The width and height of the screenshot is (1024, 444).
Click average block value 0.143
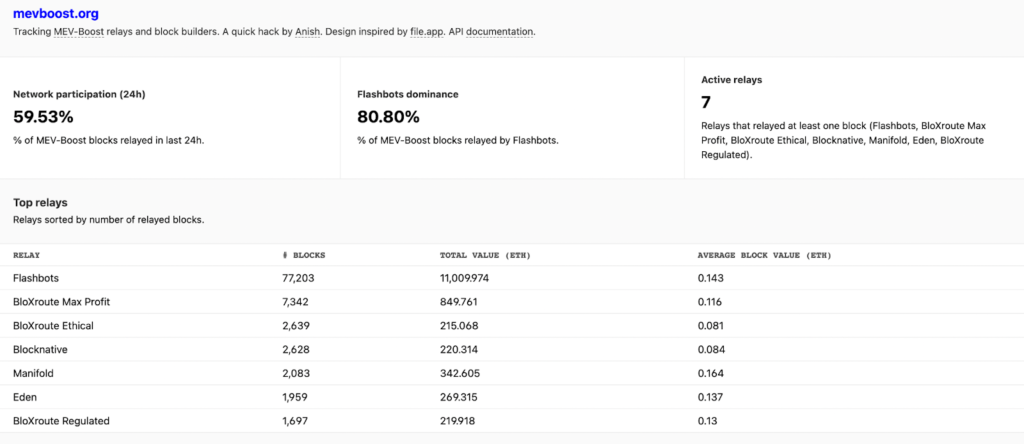711,278
